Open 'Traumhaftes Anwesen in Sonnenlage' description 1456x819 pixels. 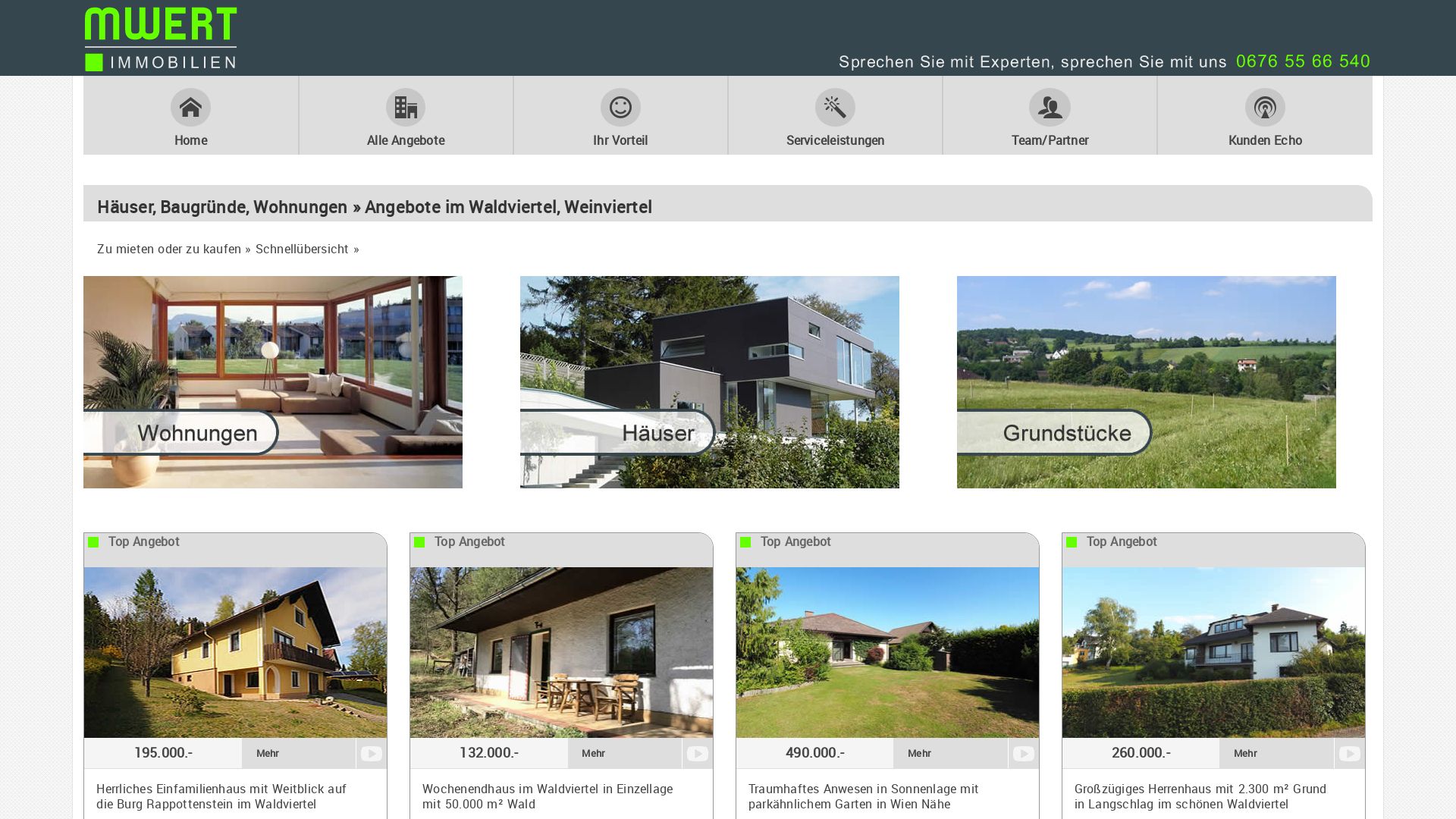click(x=864, y=797)
